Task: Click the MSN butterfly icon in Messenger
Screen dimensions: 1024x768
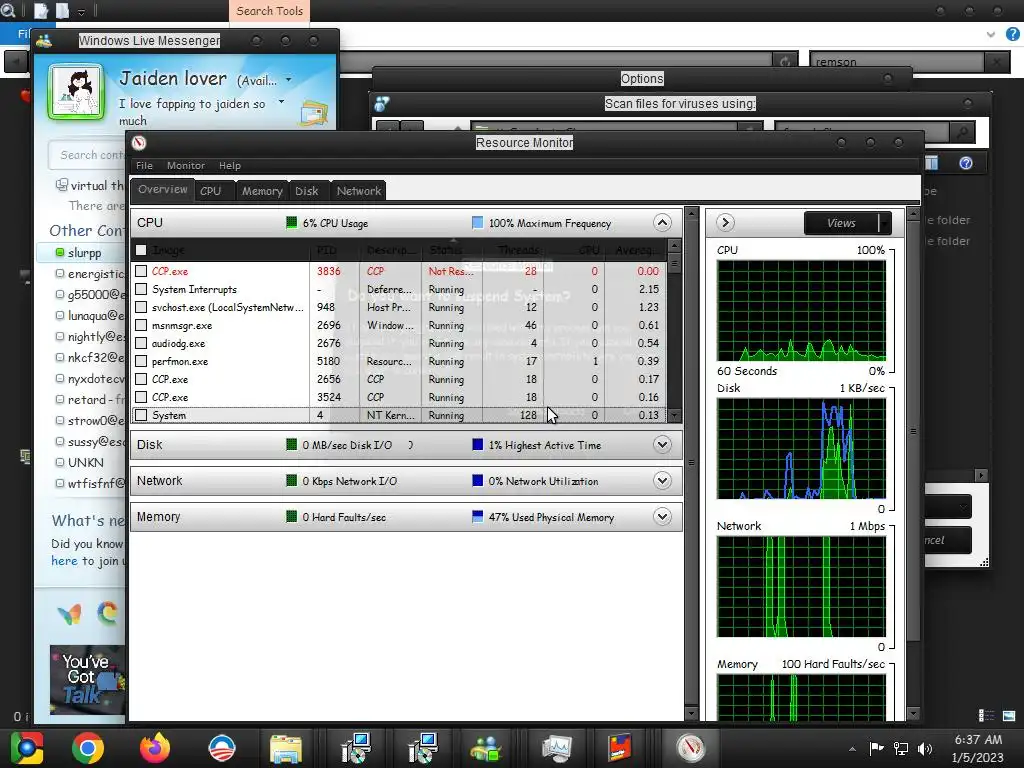Action: coord(69,614)
